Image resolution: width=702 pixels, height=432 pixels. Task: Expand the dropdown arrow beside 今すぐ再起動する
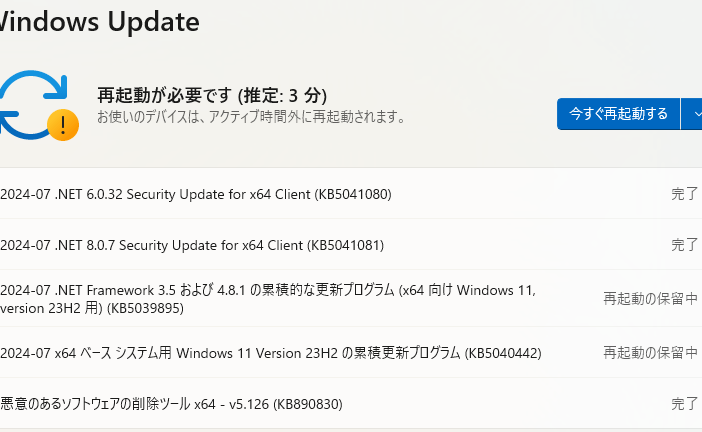693,114
